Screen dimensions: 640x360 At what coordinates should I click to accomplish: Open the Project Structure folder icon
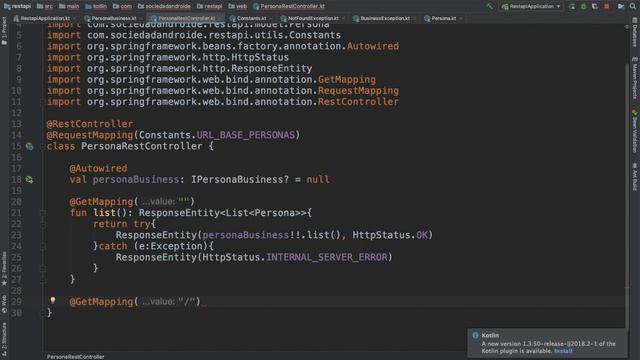(x=621, y=6)
